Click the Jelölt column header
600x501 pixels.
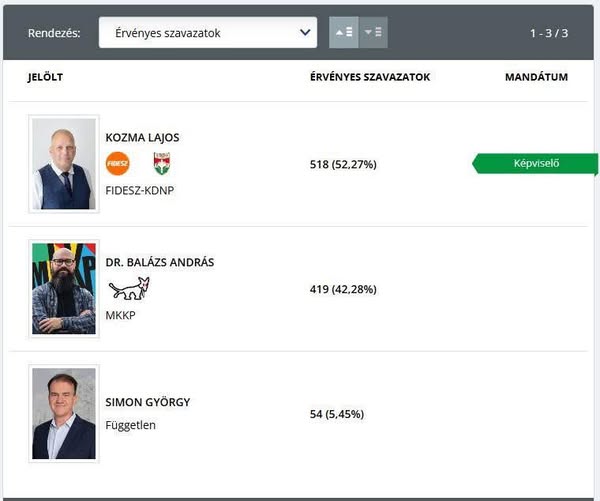pos(47,77)
